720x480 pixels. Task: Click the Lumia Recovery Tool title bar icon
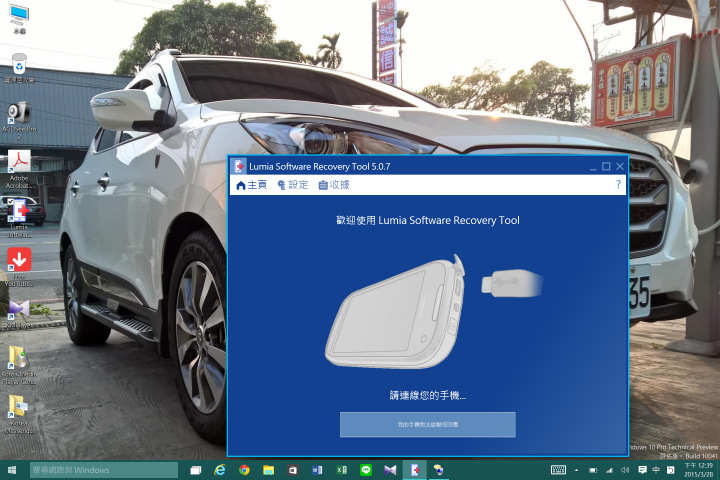pyautogui.click(x=238, y=166)
